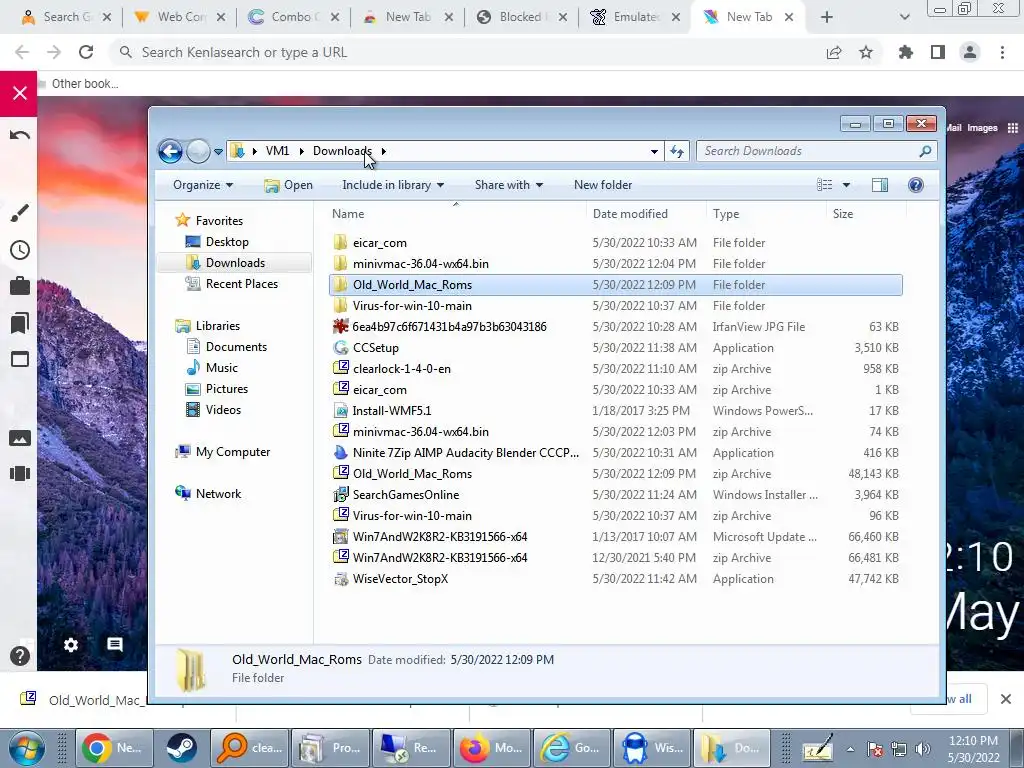Select WiseVector_StopX application
Screen dimensions: 1024x768
tap(615, 579)
